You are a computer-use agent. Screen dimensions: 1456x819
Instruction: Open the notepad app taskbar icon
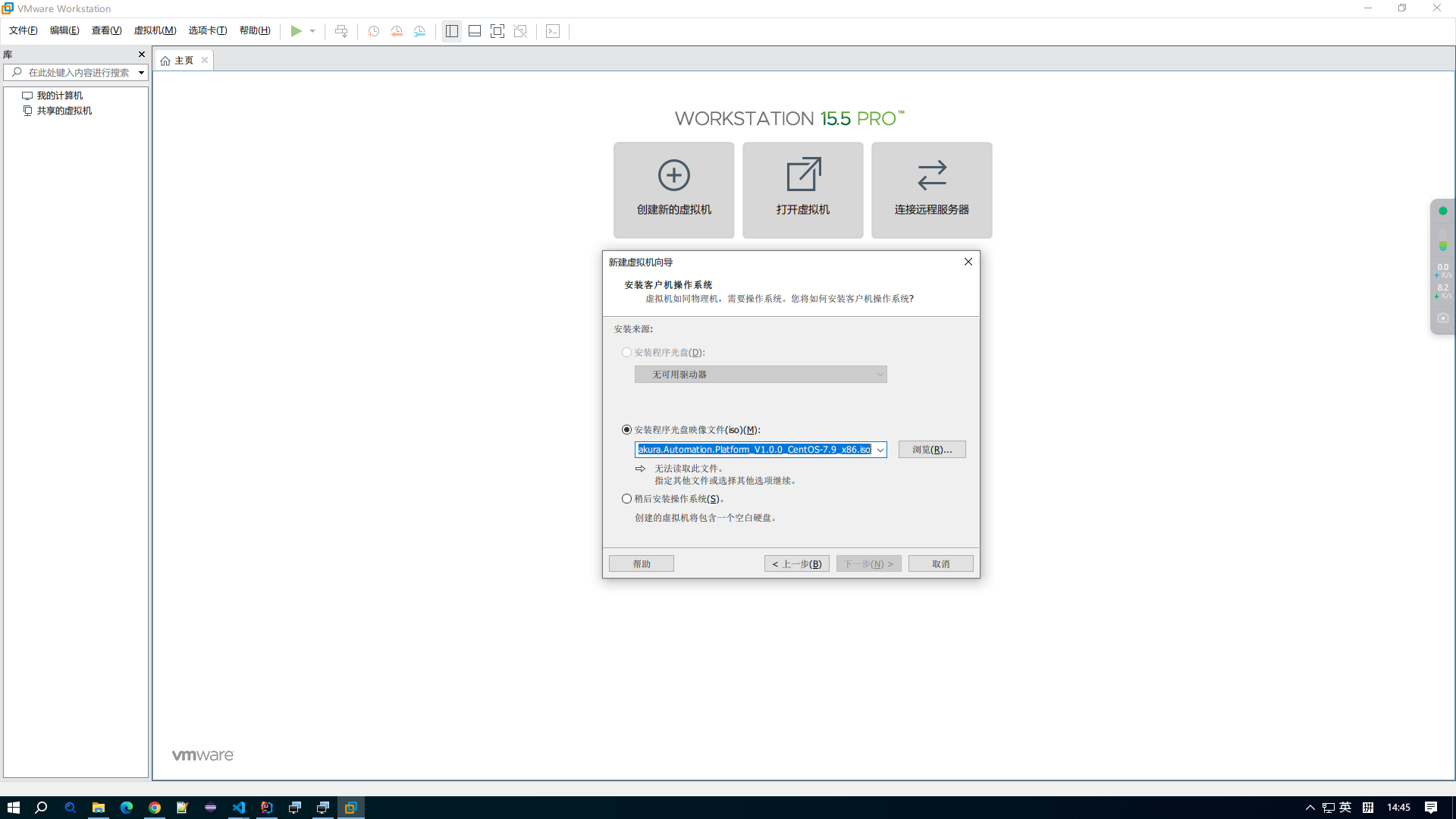[183, 808]
